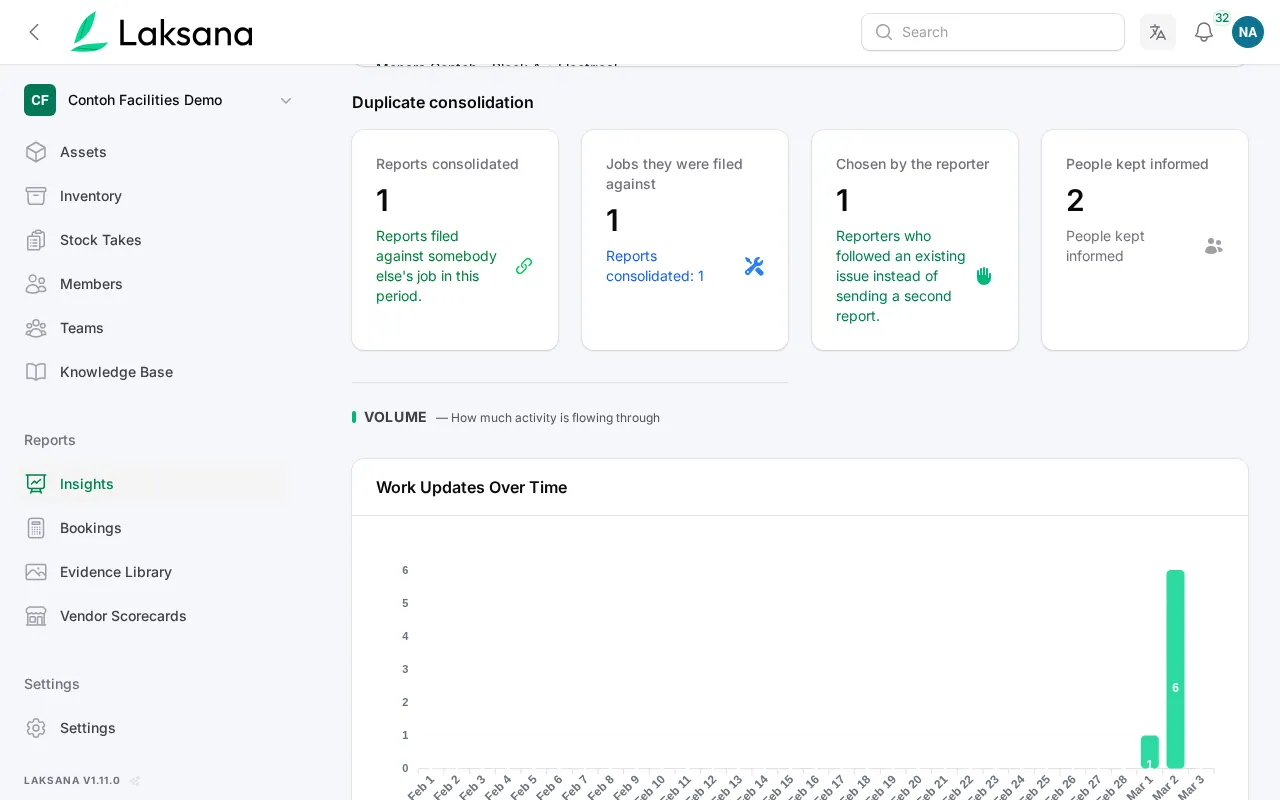This screenshot has height=800, width=1280.
Task: Focus the Search input field
Action: (993, 32)
